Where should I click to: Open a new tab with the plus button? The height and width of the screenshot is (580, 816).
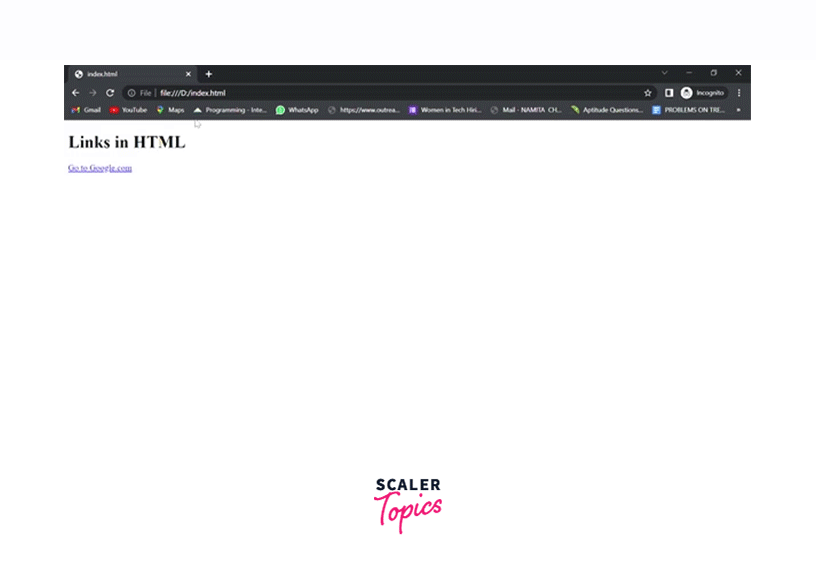click(x=208, y=73)
